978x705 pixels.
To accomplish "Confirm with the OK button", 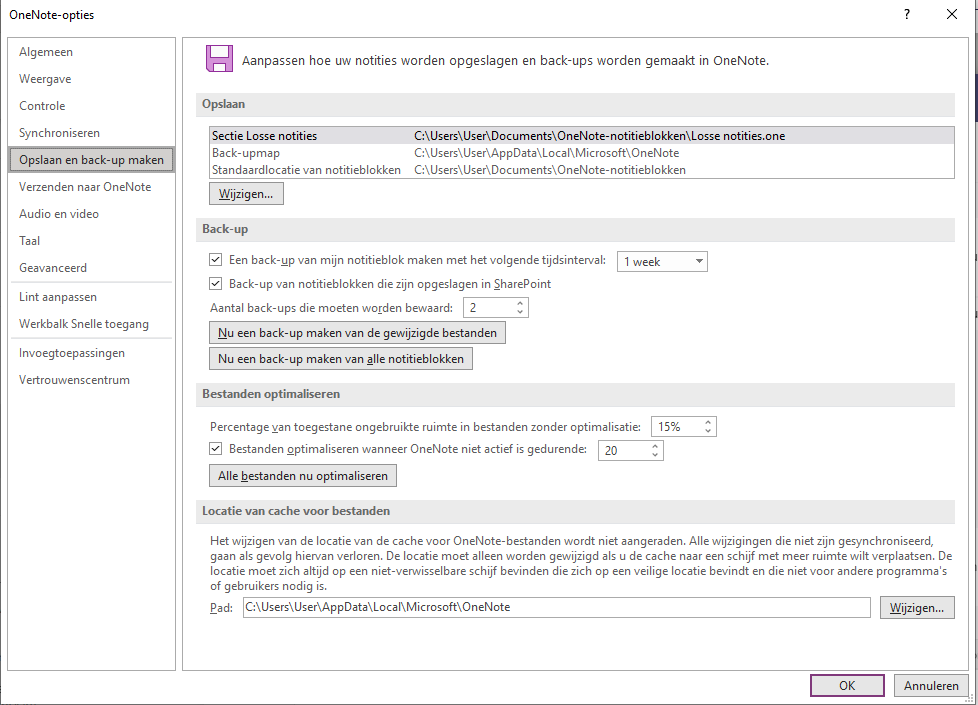I will click(847, 686).
